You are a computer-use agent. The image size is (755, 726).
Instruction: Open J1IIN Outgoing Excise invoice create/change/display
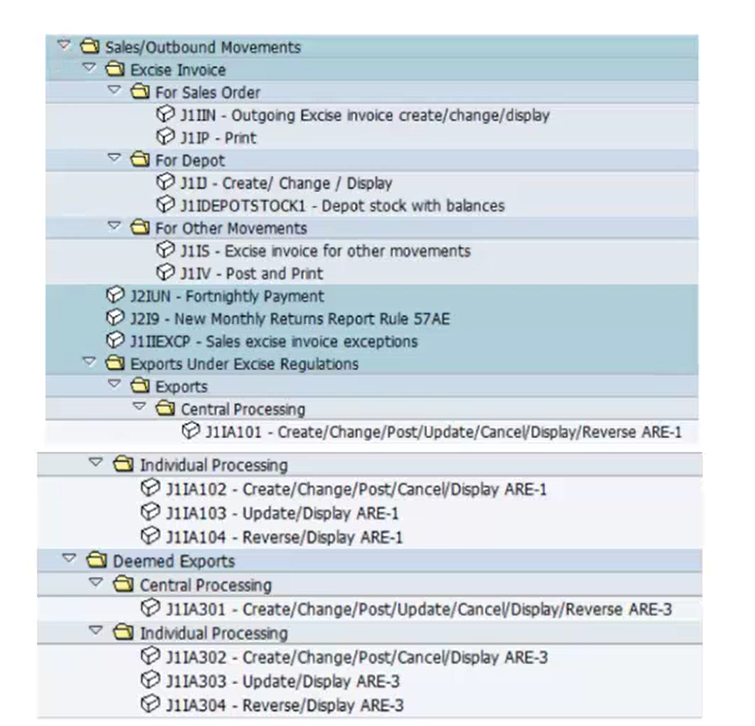click(x=365, y=116)
